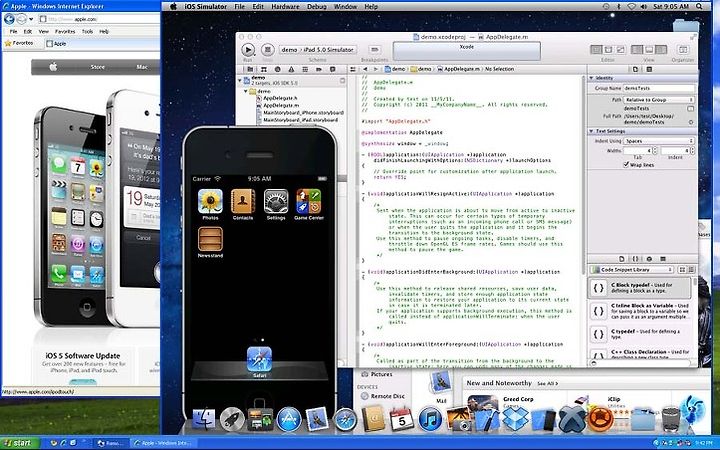Image resolution: width=720 pixels, height=450 pixels.
Task: Open Launchpad rocket in the Mac Dock
Action: [232, 419]
